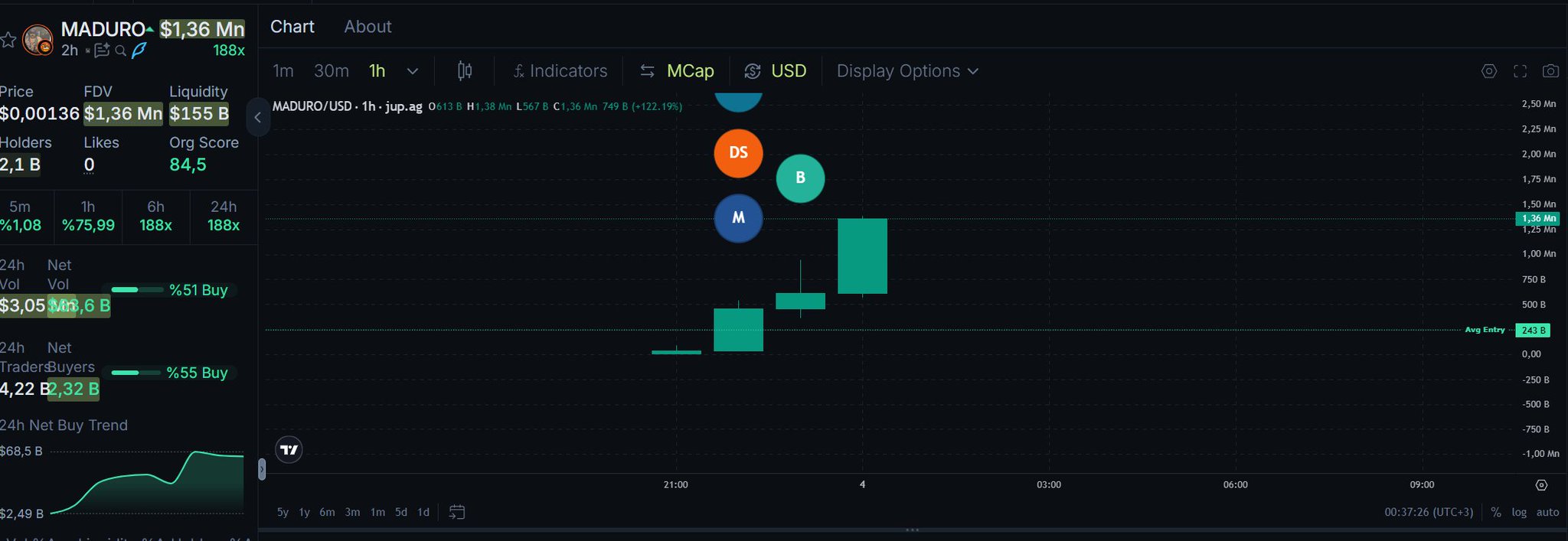1568x541 pixels.
Task: Take a chart snapshot with camera icon
Action: (1550, 71)
